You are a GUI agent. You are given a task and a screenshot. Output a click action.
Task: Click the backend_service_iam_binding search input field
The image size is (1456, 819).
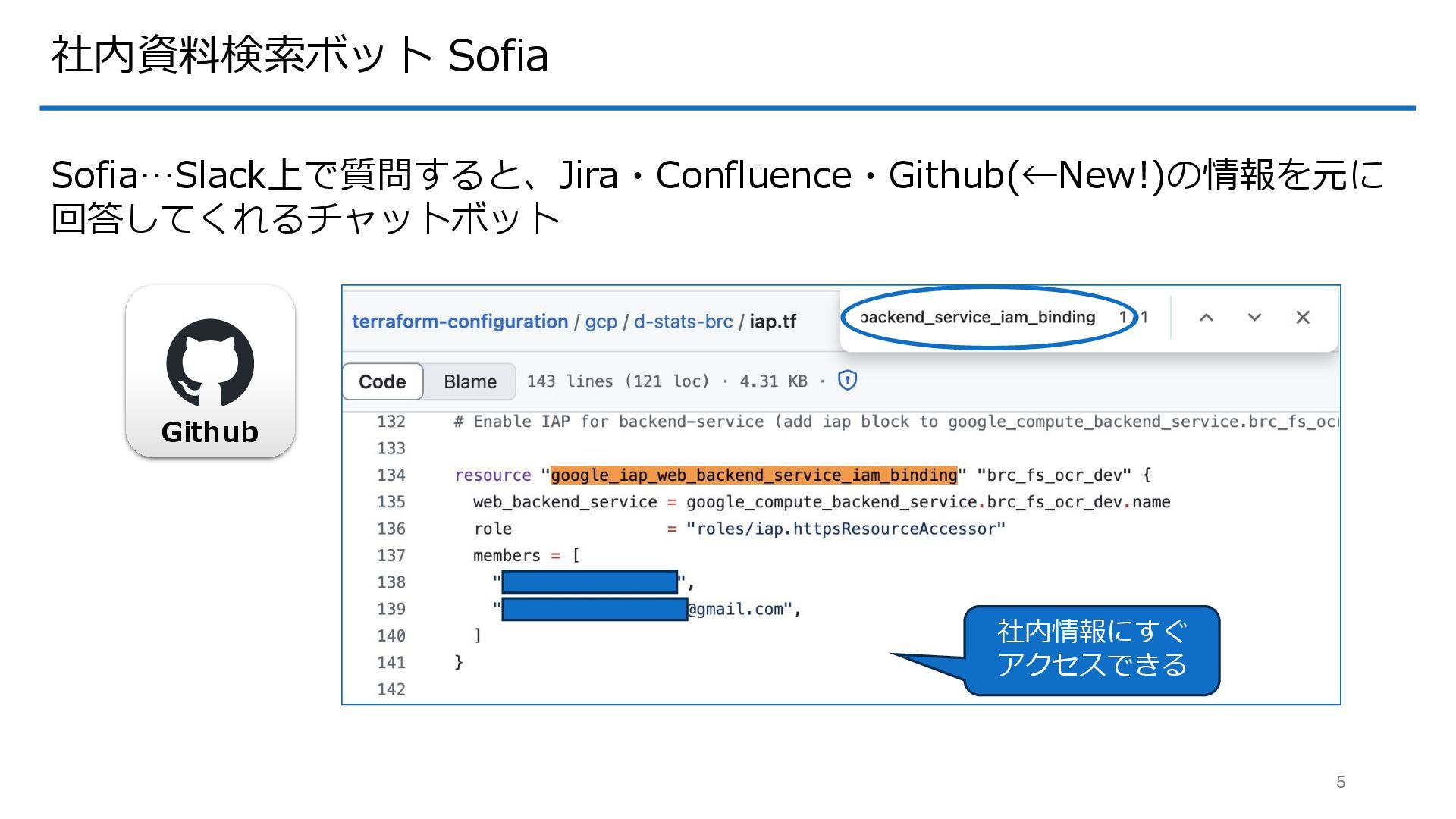pos(978,318)
